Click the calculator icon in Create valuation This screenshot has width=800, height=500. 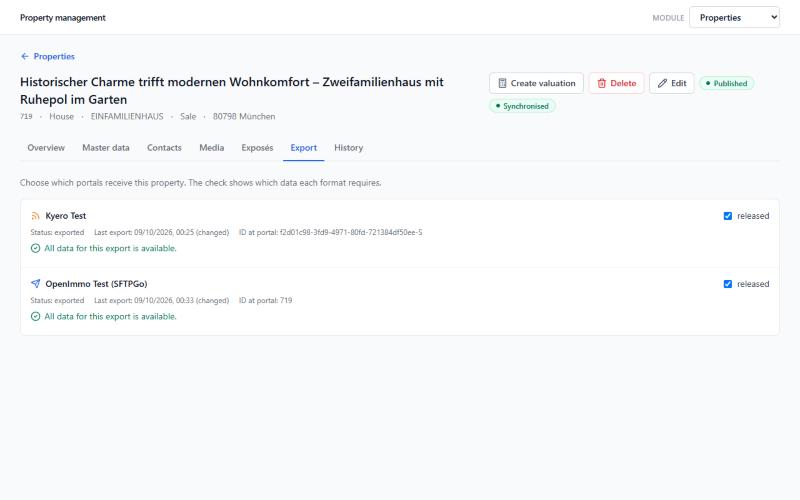(x=502, y=83)
